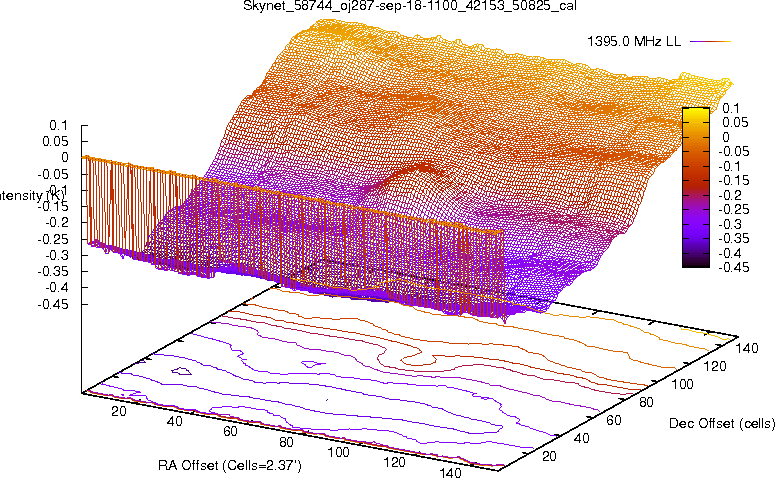Image resolution: width=775 pixels, height=478 pixels.
Task: Click the Intensity (K) axis label
Action: tap(31, 195)
